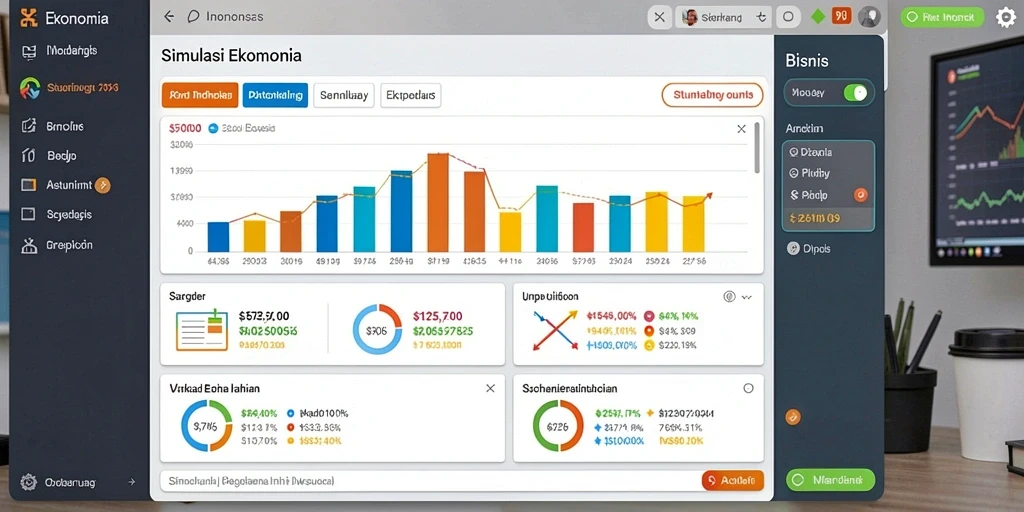Viewport: 1024px width, 512px height.
Task: Click the crossed arrows icon in Unpe card
Action: click(554, 330)
